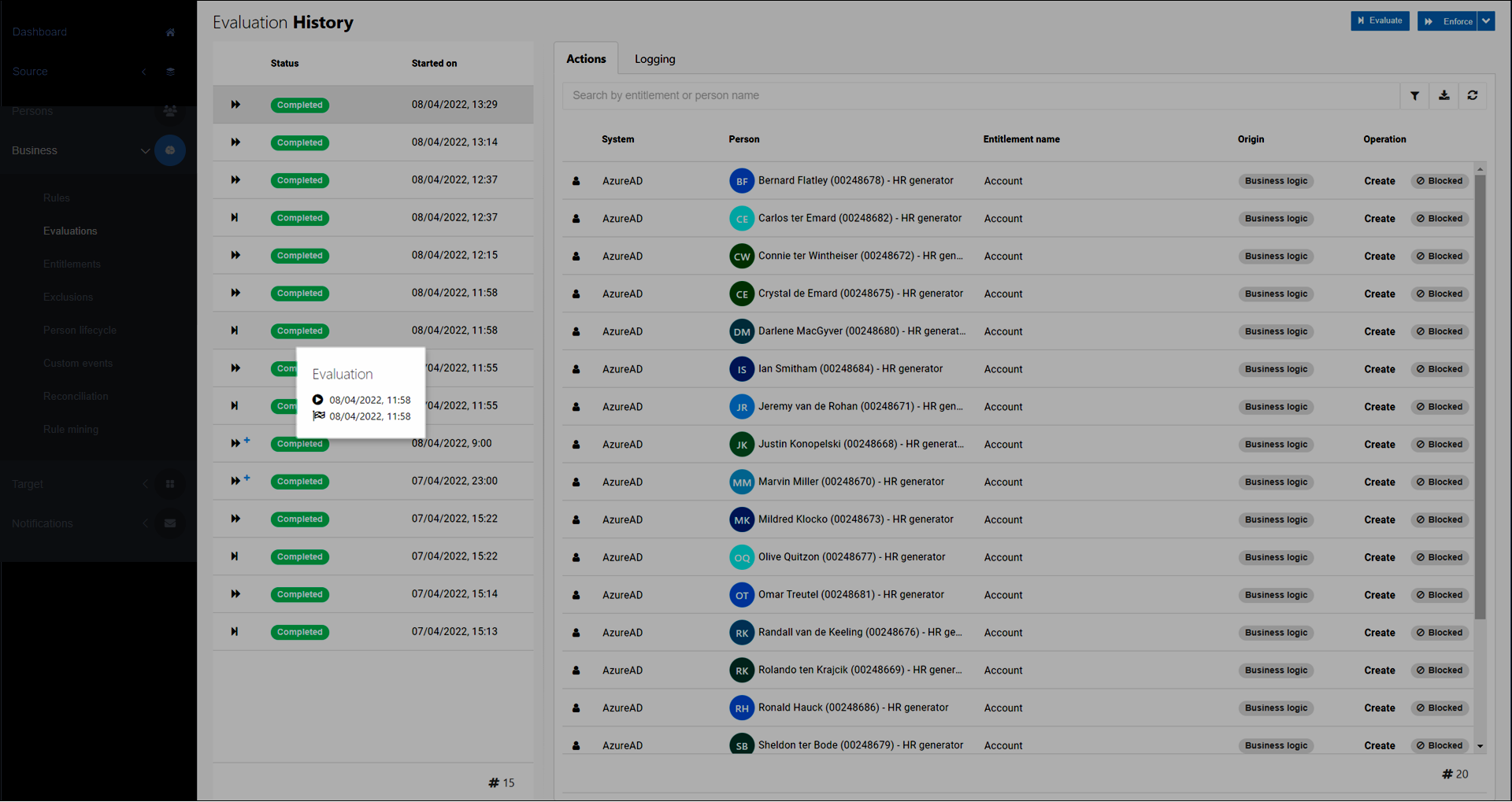Open the Persons group icon in the sidebar
Viewport: 1512px width, 802px height.
click(170, 111)
